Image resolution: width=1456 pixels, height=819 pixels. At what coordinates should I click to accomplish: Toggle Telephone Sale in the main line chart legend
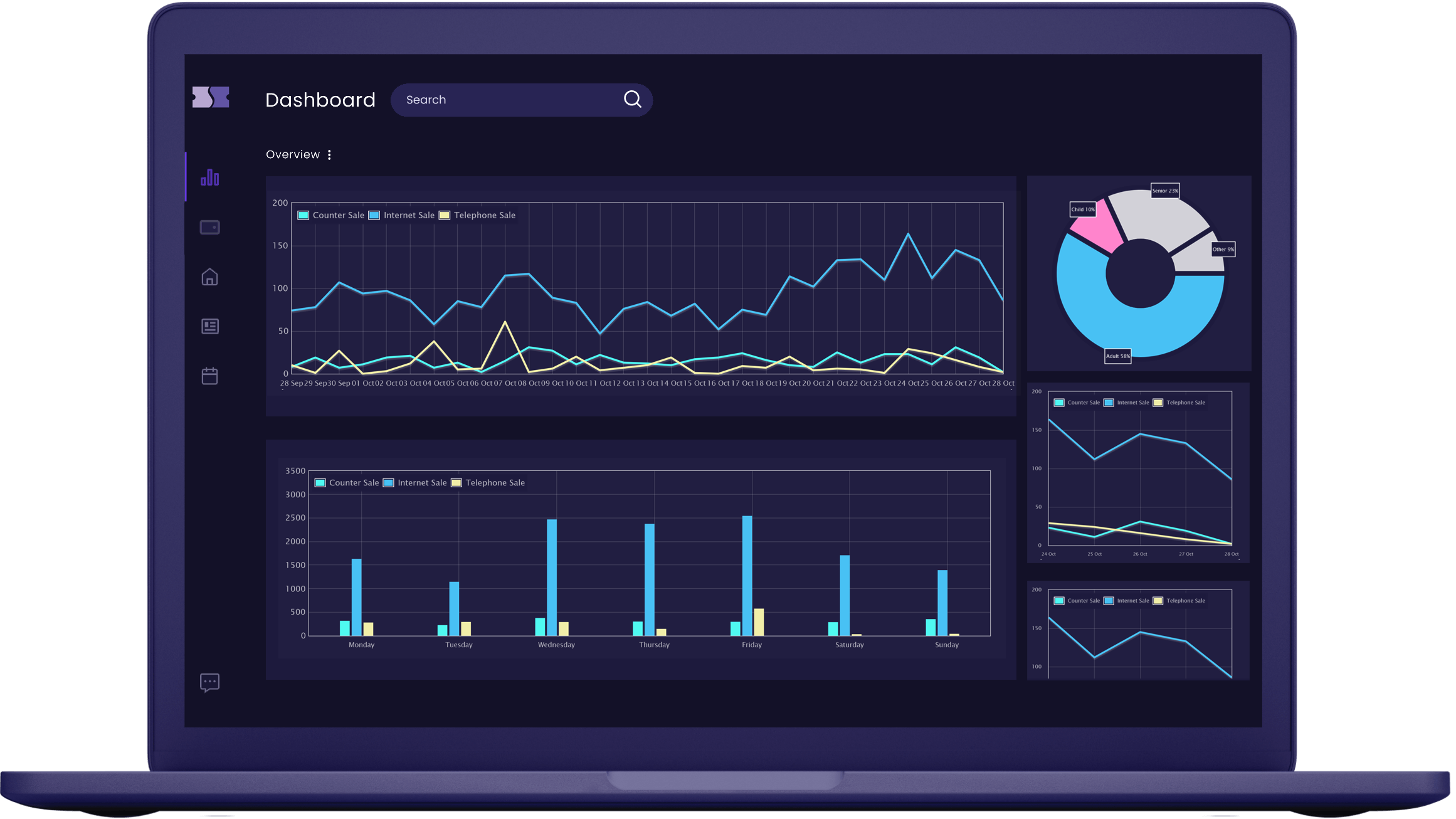[x=478, y=215]
